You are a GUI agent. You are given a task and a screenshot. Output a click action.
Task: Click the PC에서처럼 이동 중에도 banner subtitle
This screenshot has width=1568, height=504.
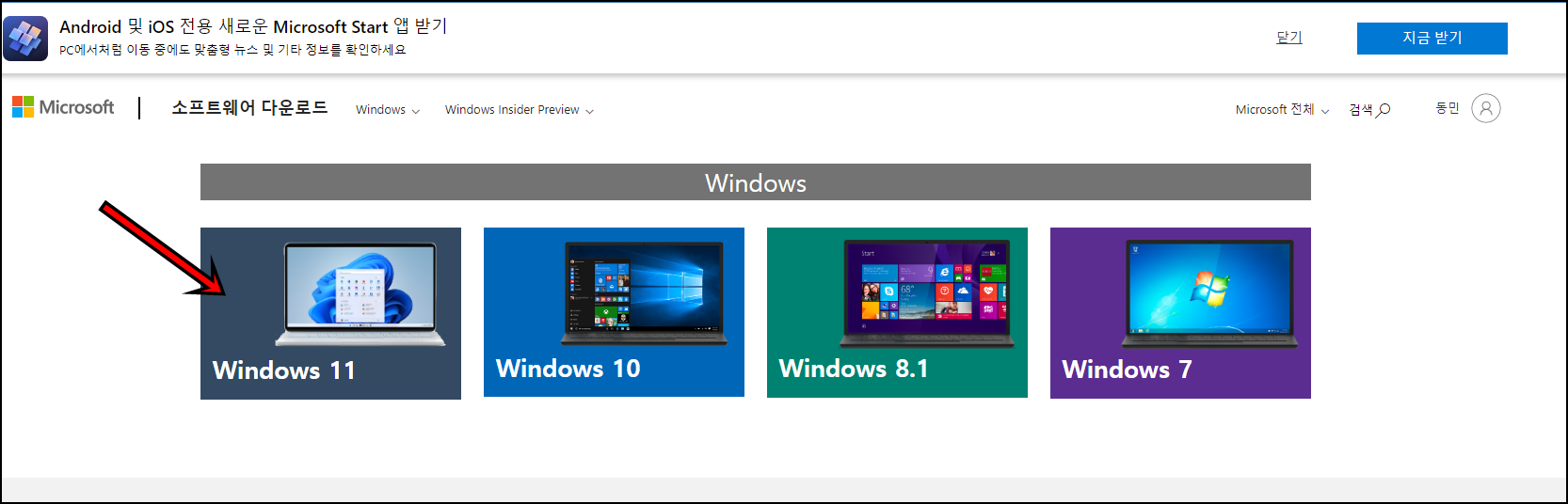coord(232,50)
